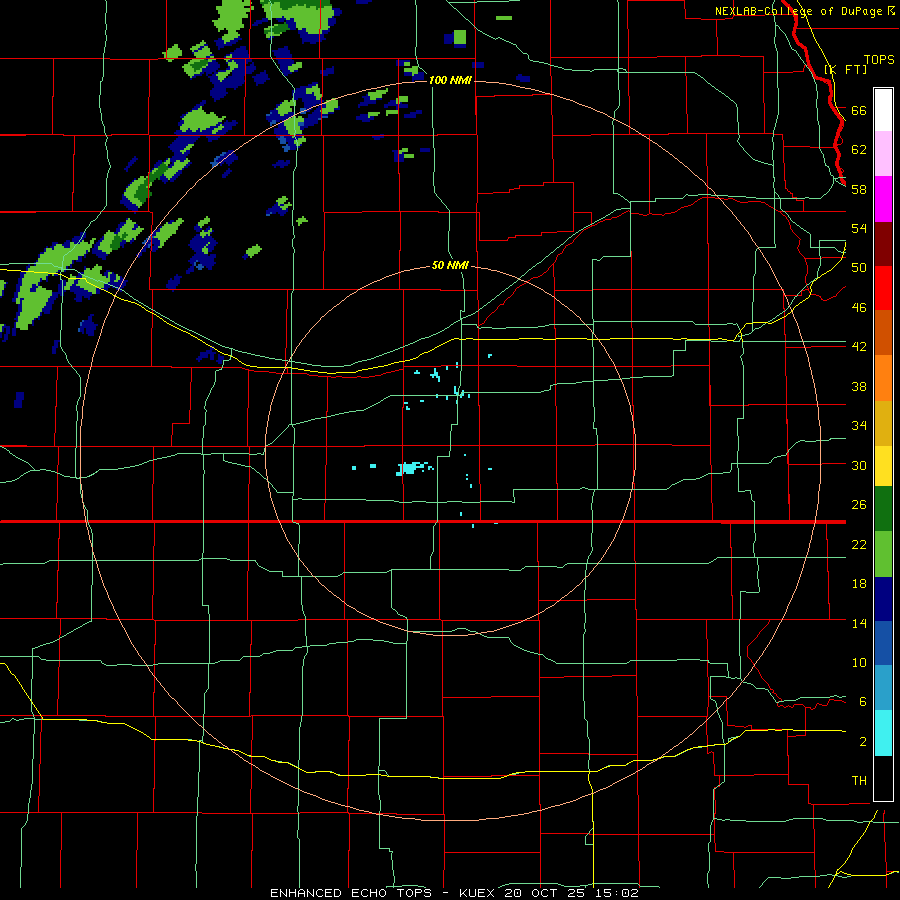Click the "50 NMI" range ring label

click(x=450, y=265)
